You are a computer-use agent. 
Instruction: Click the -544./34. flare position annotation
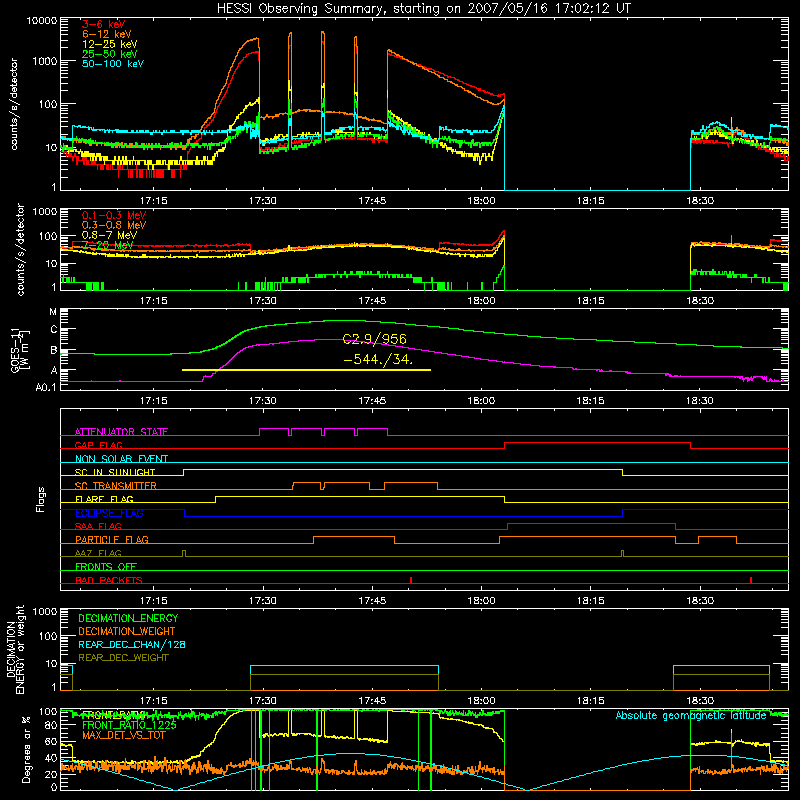click(x=378, y=359)
